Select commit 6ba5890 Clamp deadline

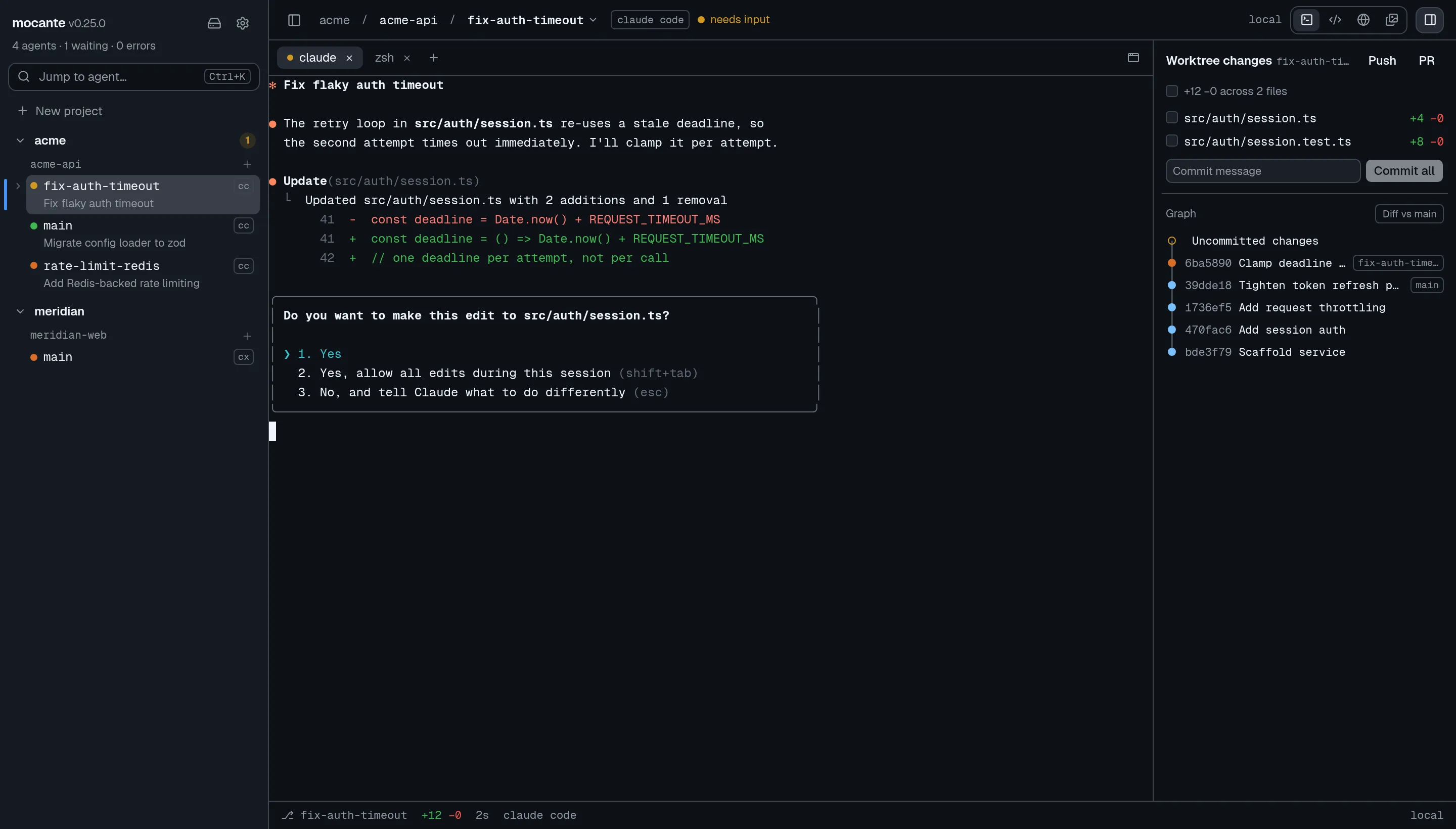[x=1304, y=263]
